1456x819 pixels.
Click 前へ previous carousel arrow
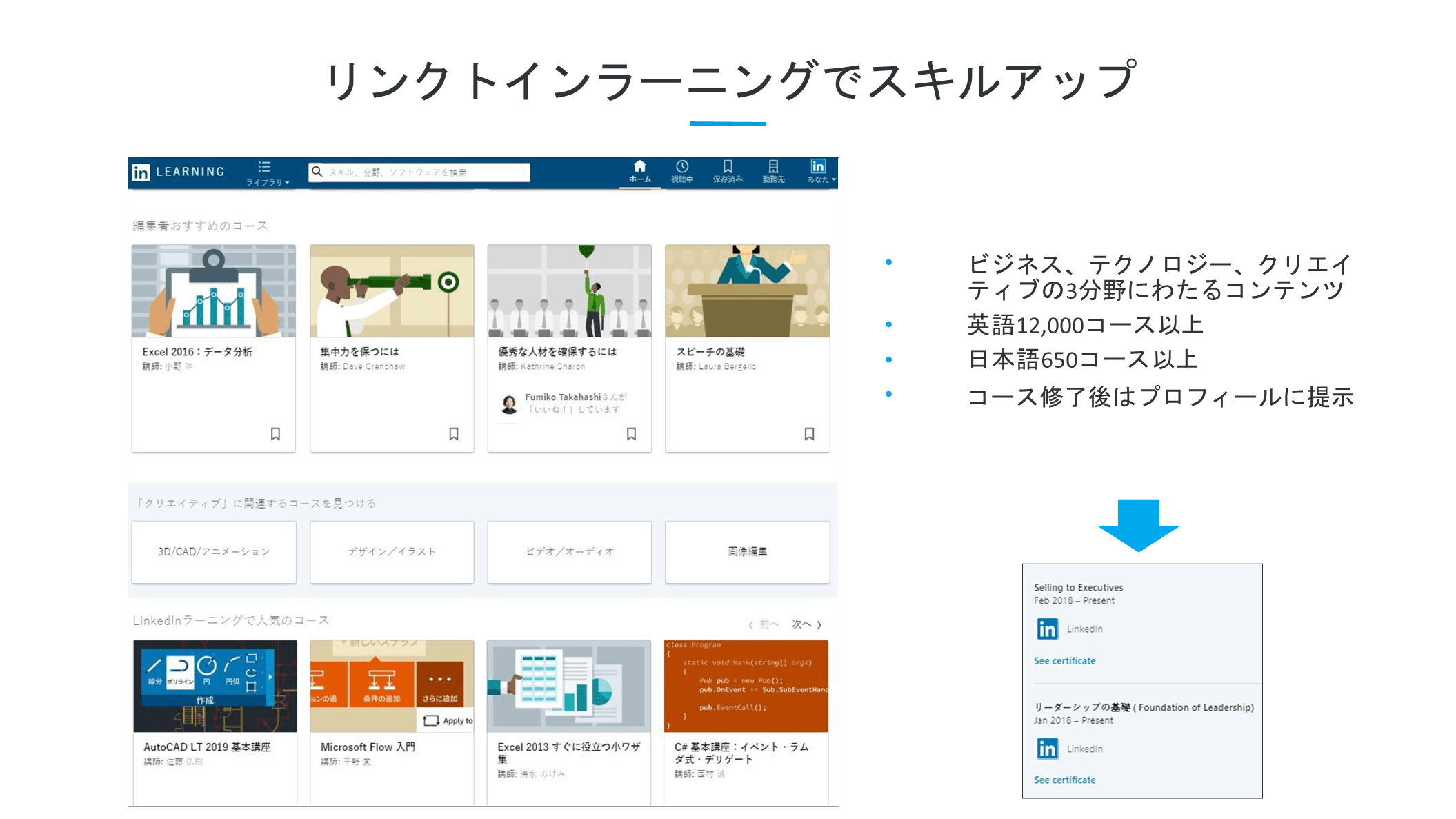[764, 624]
